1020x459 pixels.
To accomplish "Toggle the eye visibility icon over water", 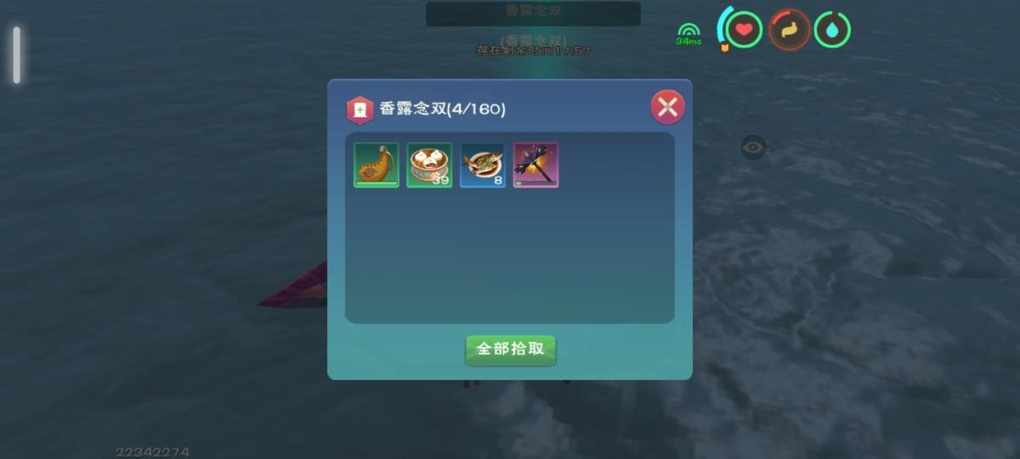I will click(753, 147).
